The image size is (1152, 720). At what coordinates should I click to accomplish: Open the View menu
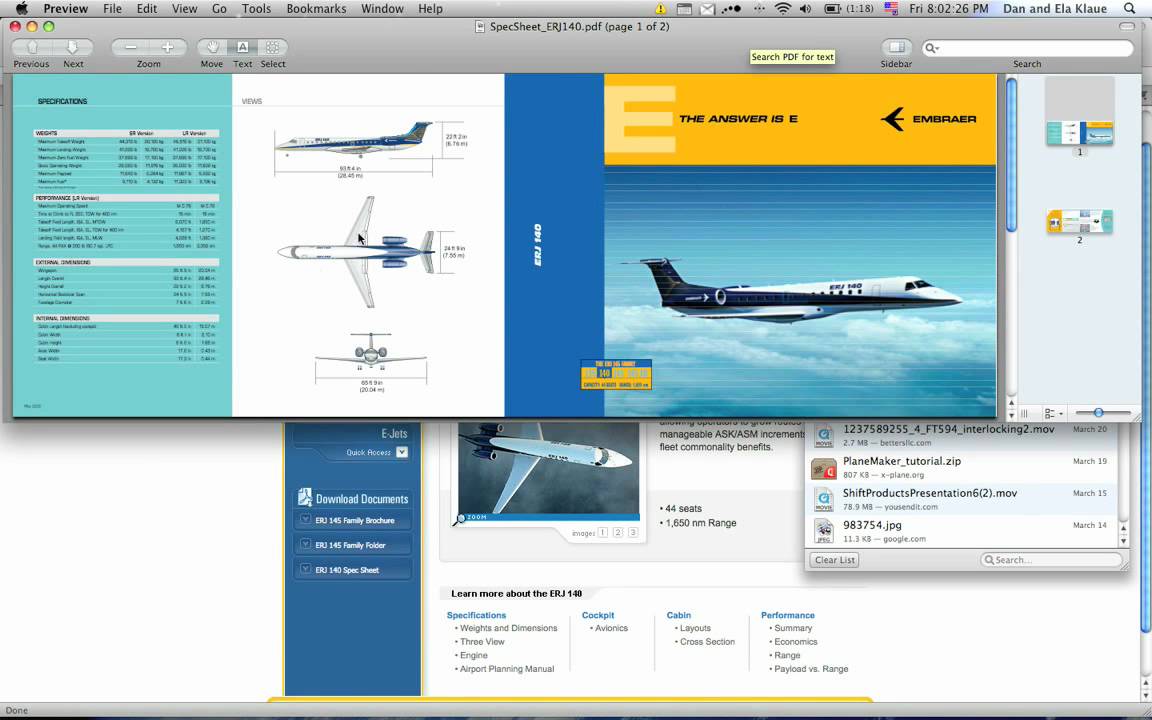click(x=184, y=9)
